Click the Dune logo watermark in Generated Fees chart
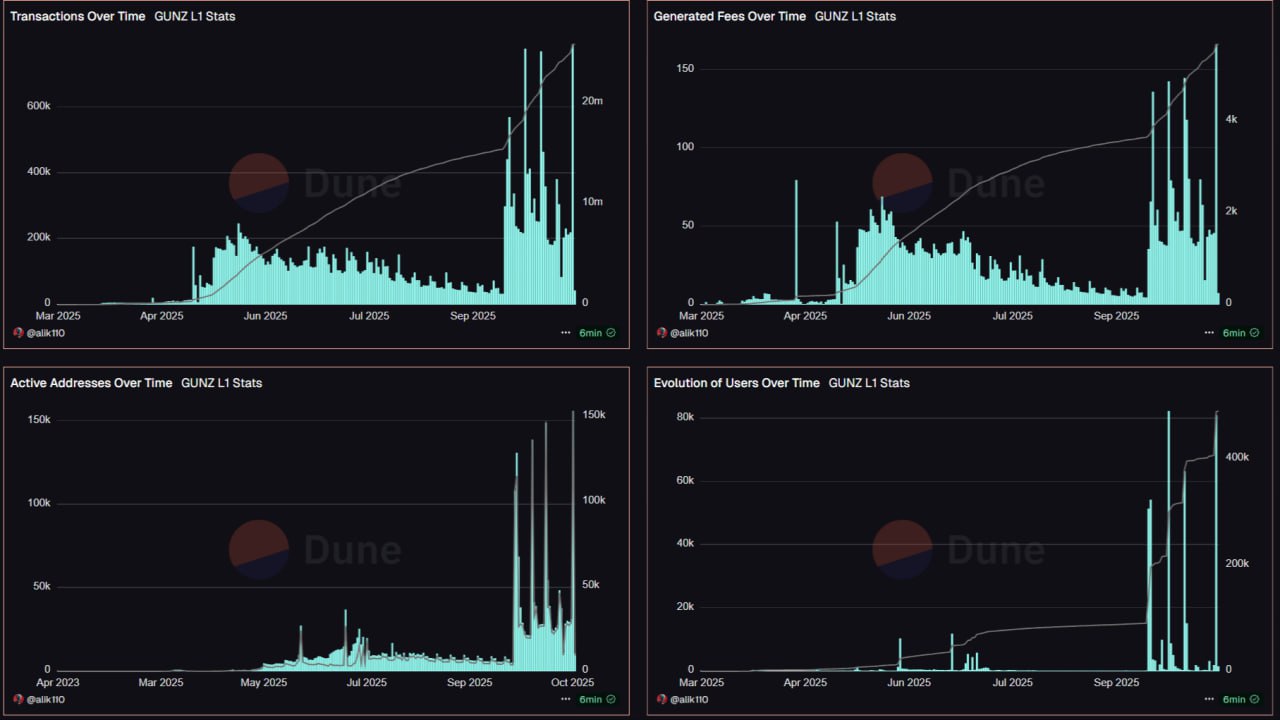This screenshot has height=720, width=1280. (x=902, y=183)
